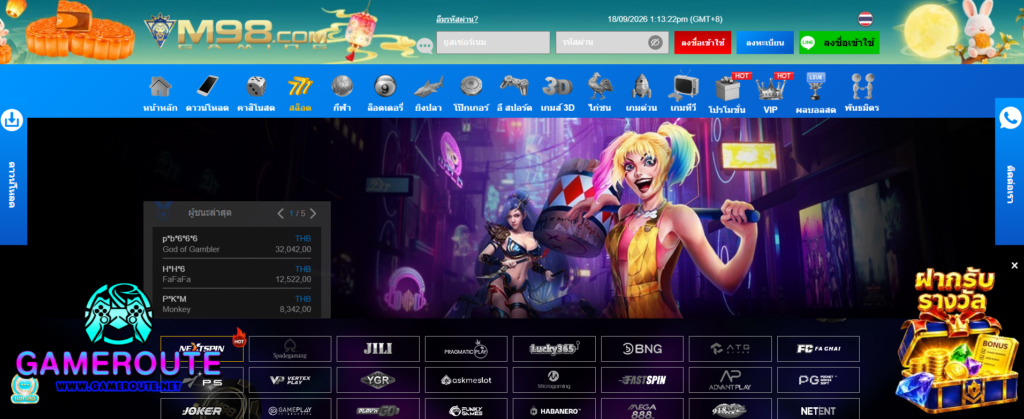This screenshot has width=1024, height=419.
Task: Click the WhatsApp icon on right side tab
Action: click(1010, 118)
